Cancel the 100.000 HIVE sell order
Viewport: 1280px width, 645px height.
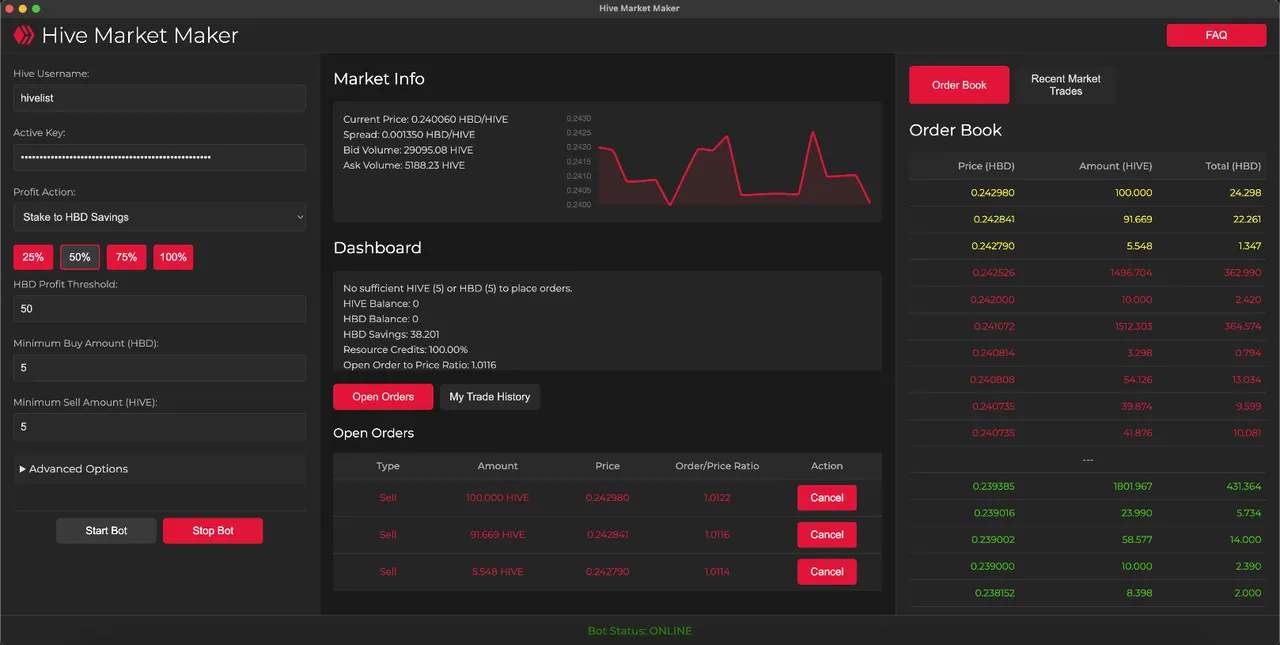pos(827,498)
